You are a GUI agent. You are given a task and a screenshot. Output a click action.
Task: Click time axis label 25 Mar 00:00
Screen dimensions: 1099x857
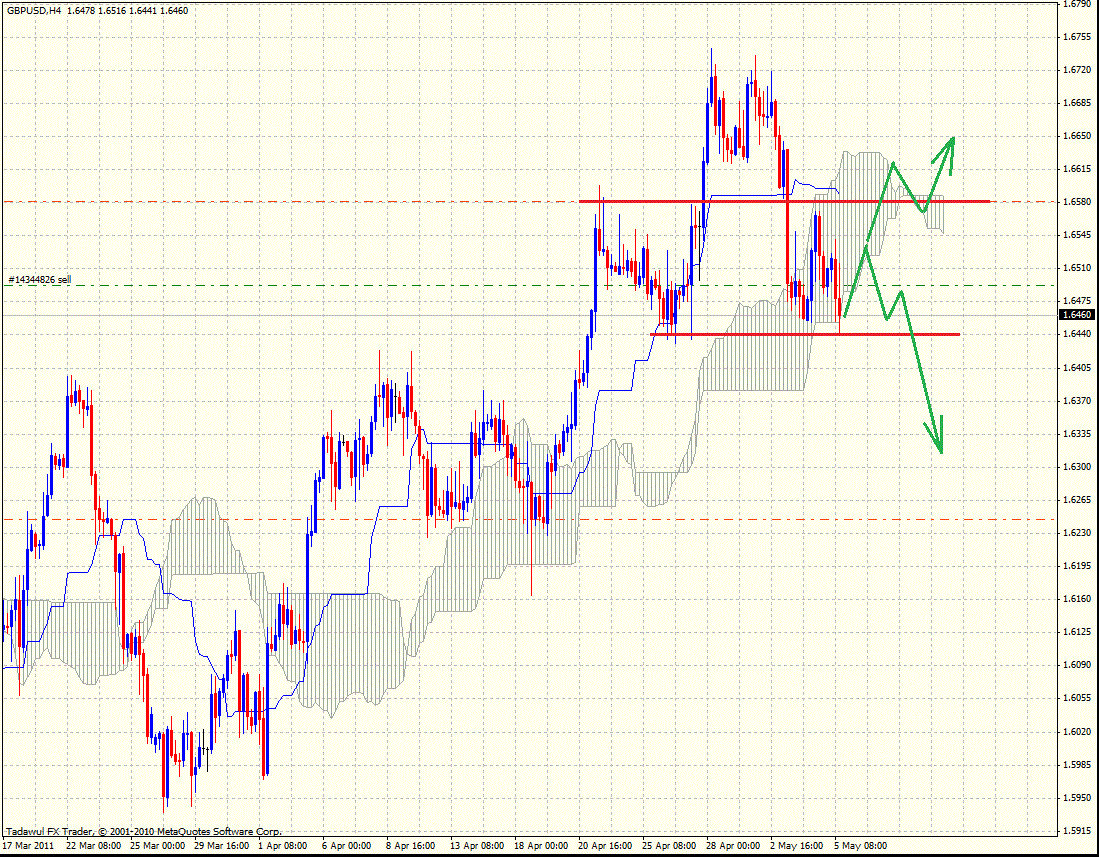pyautogui.click(x=158, y=846)
